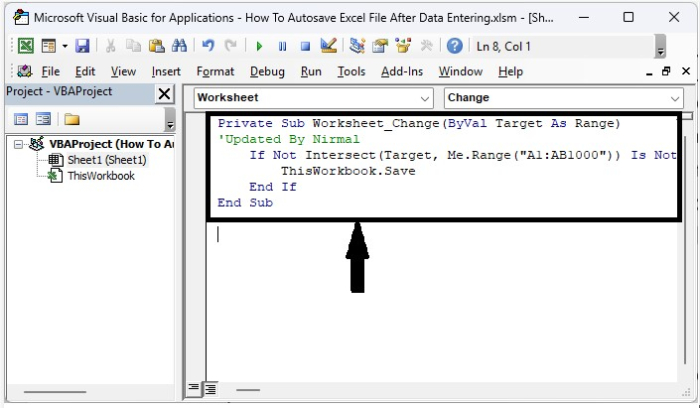Open the File menu
Viewport: 700px width, 408px height.
50,71
